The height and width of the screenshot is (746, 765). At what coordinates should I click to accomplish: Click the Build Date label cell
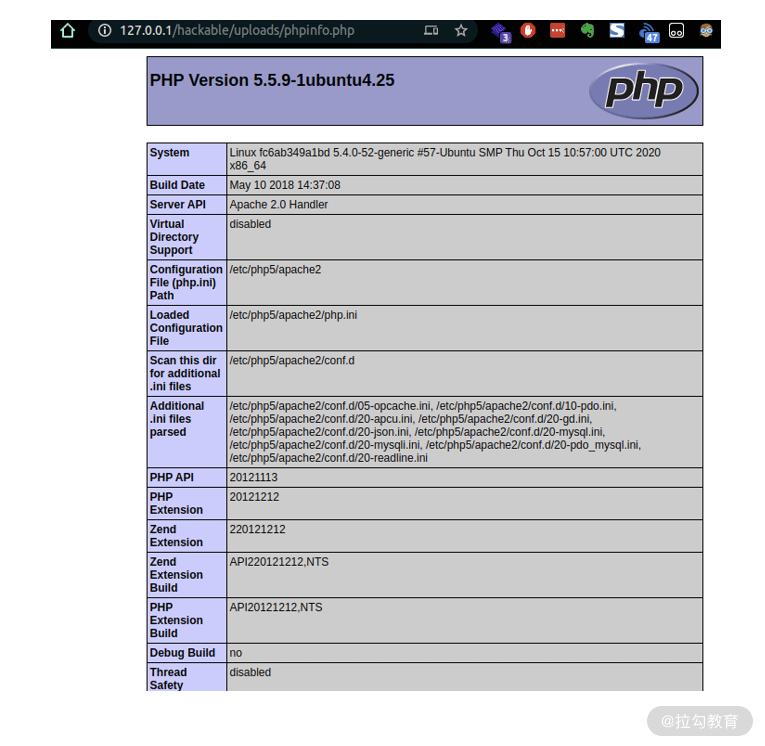[x=186, y=185]
